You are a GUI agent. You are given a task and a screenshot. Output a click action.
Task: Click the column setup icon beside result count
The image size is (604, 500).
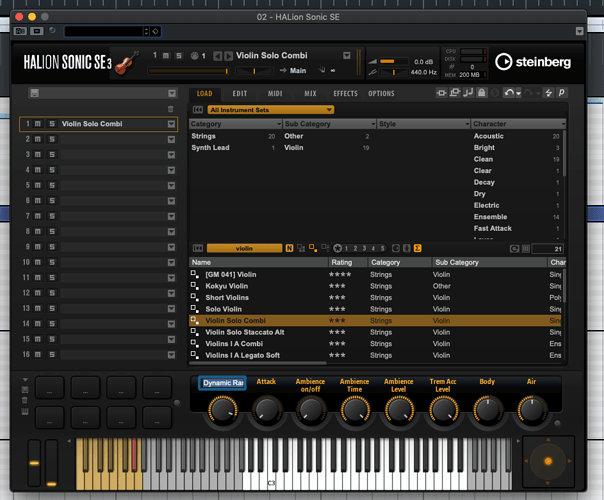526,249
